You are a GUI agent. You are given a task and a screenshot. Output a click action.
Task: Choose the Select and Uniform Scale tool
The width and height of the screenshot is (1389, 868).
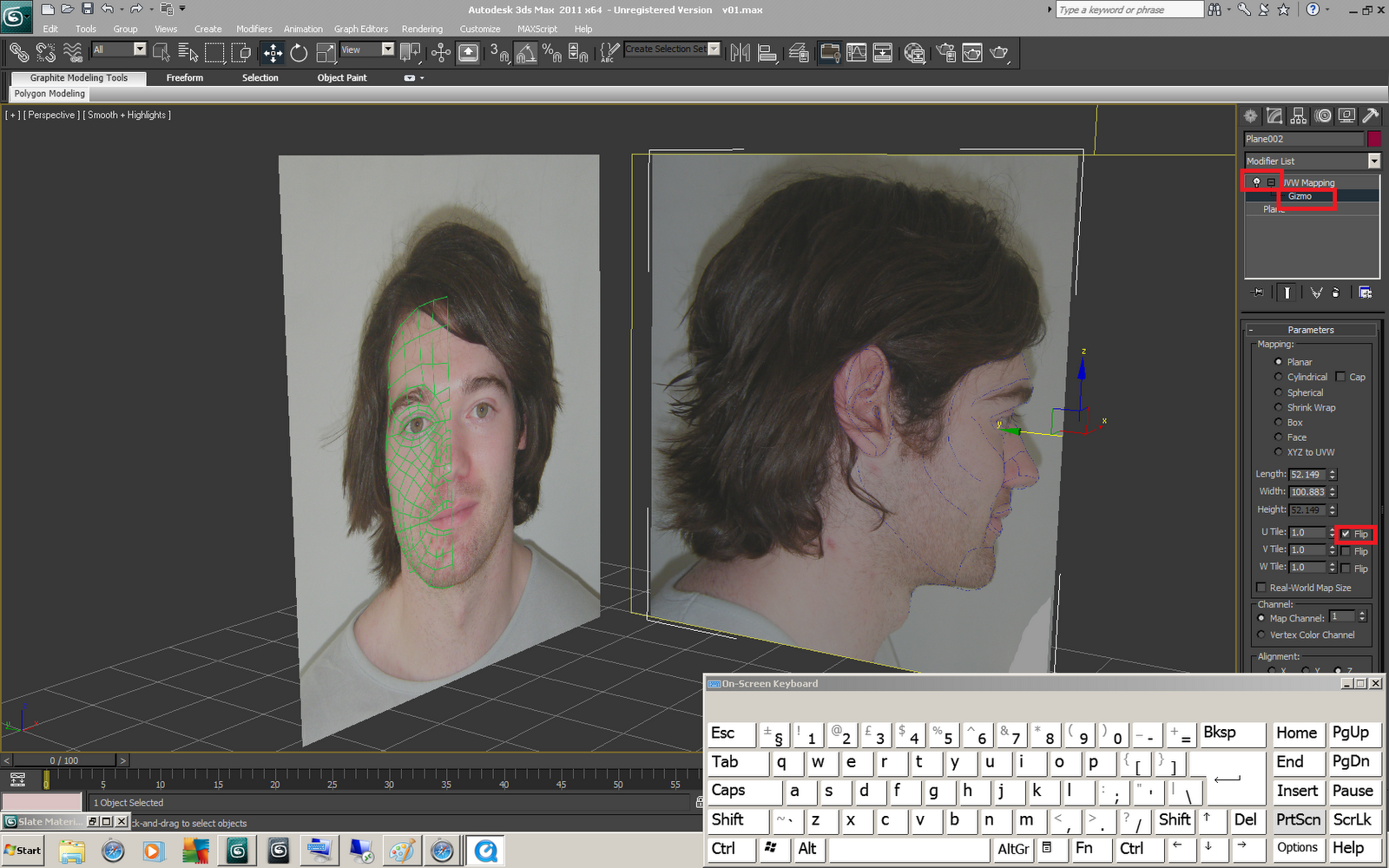[326, 53]
